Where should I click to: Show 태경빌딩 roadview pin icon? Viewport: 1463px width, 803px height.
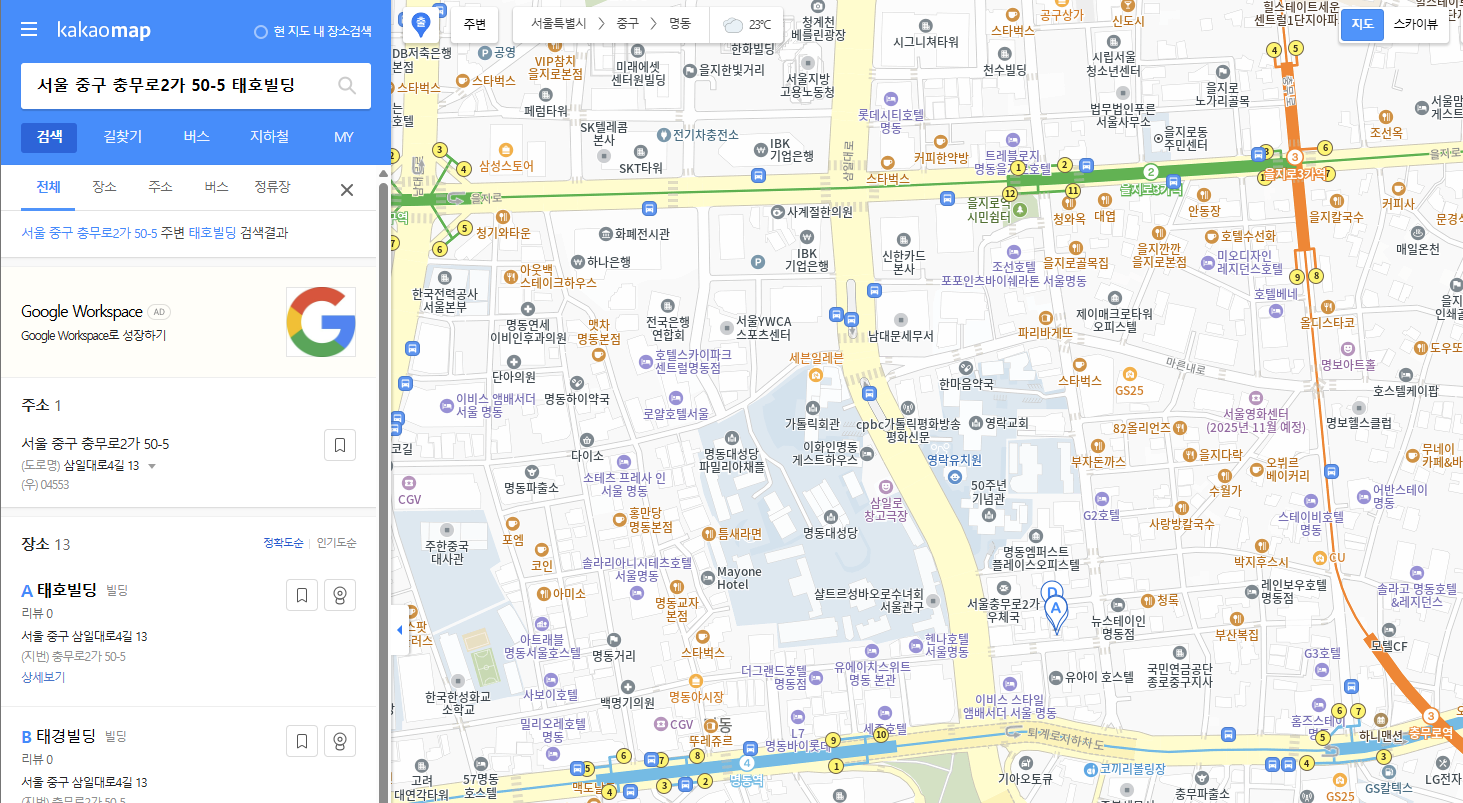tap(340, 741)
